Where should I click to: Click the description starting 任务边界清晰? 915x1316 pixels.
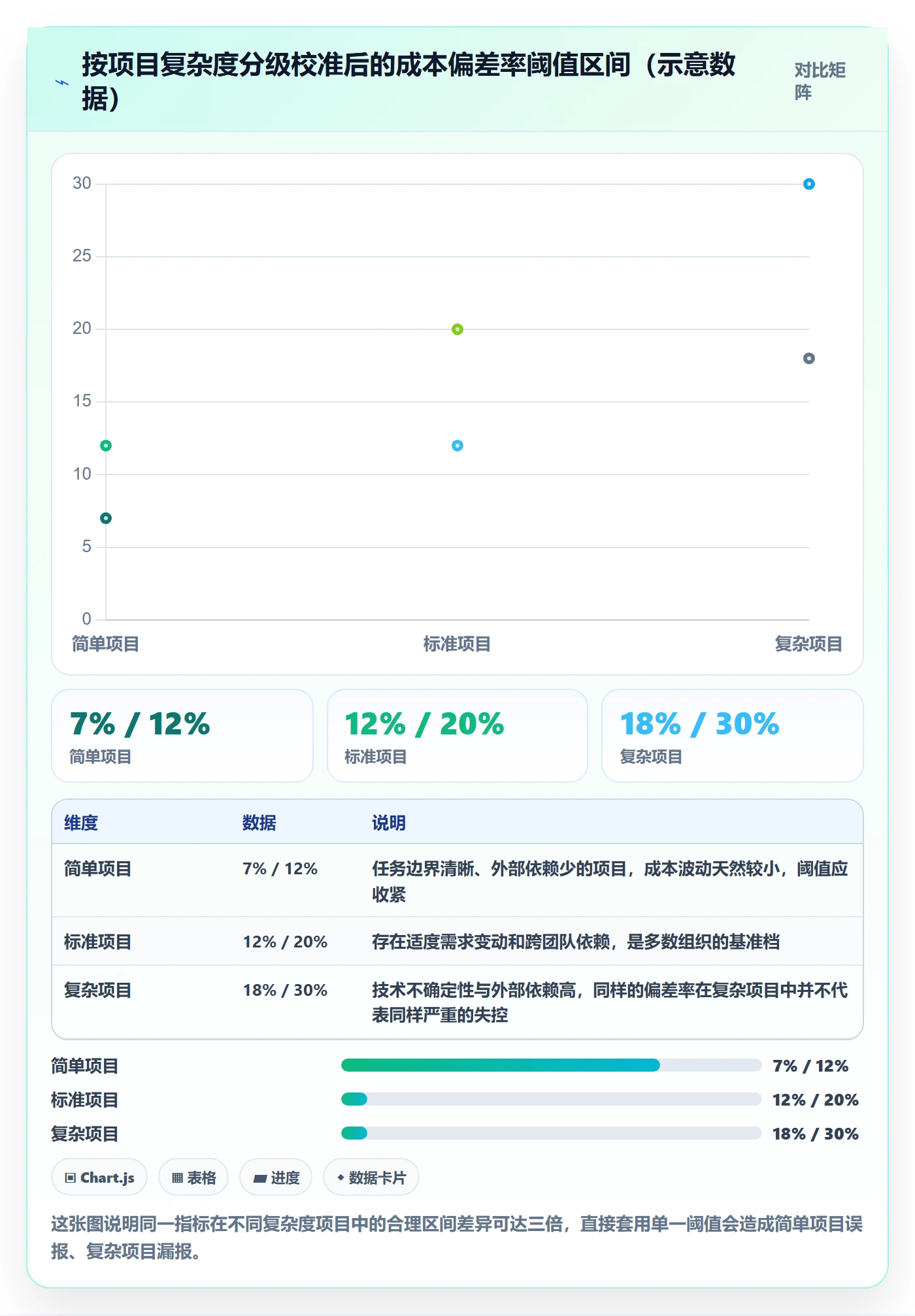[x=610, y=881]
